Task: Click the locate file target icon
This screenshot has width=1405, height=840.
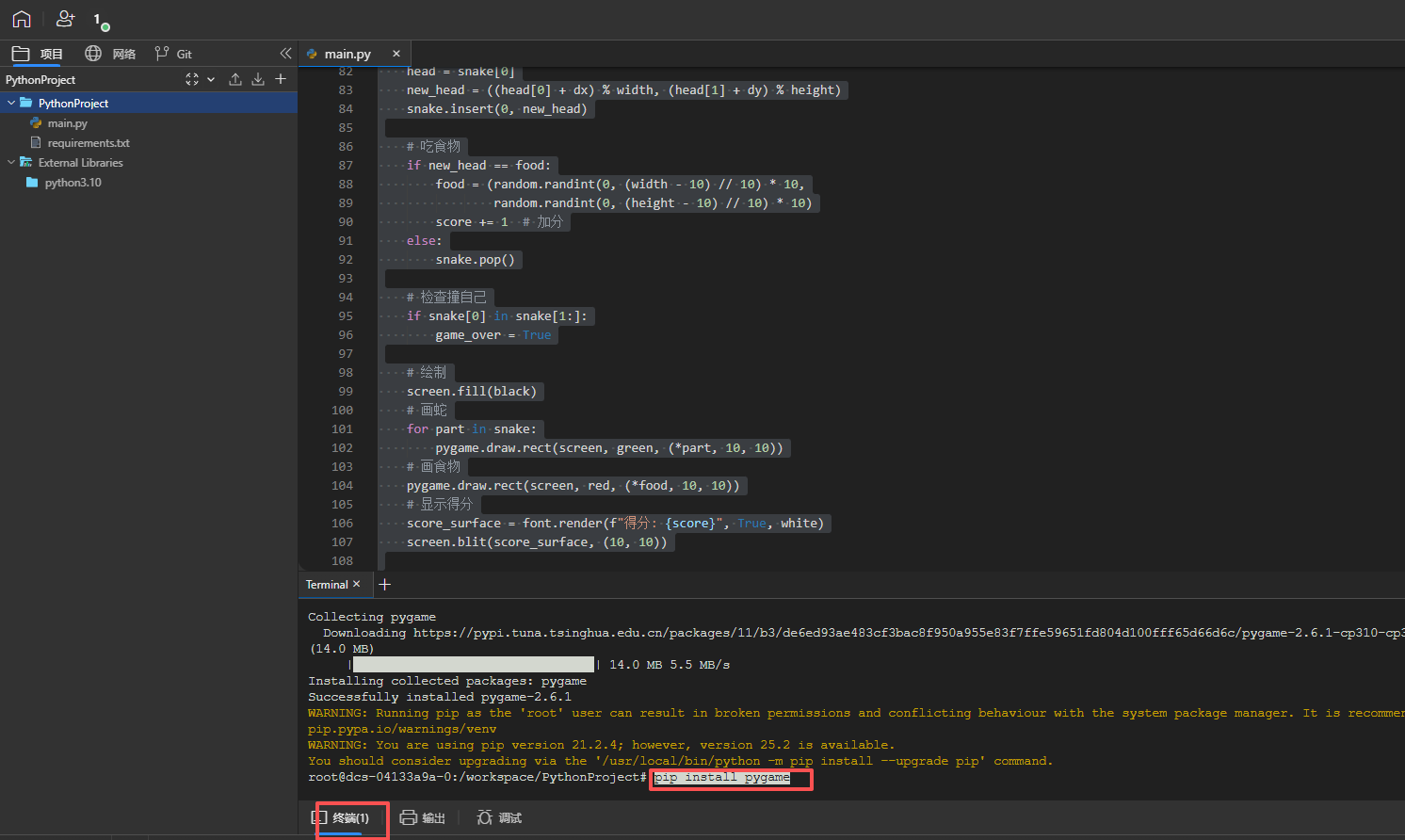Action: click(192, 79)
